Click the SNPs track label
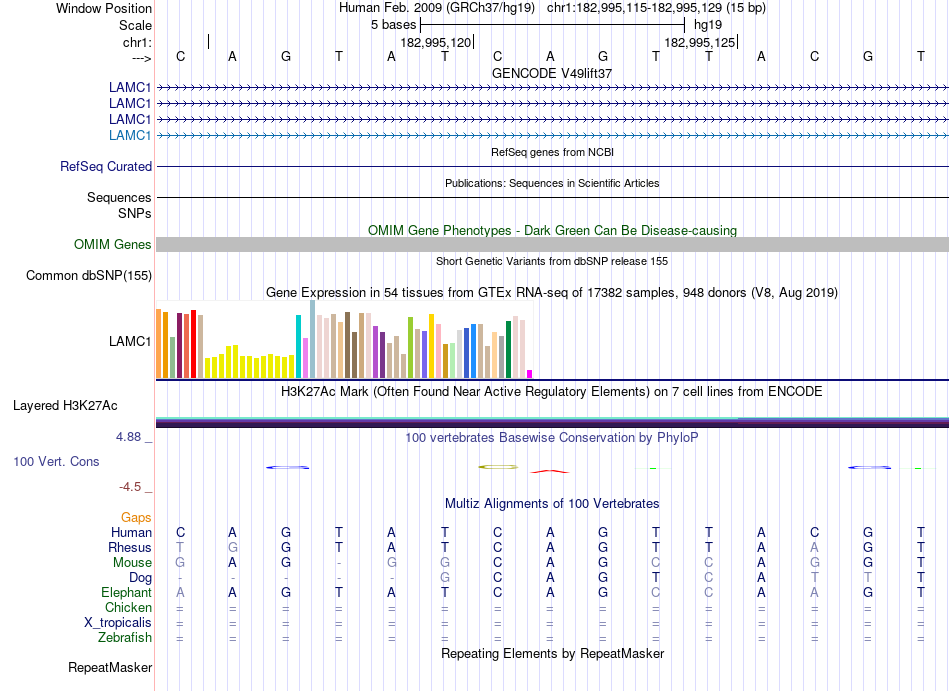 [135, 213]
